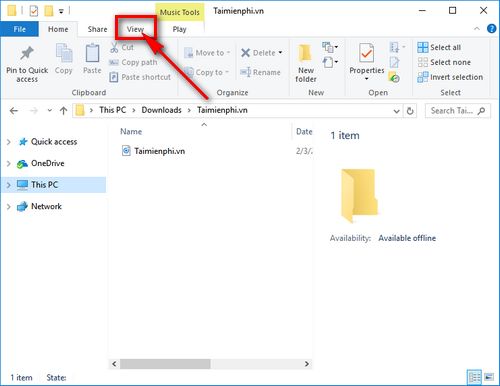Open the Delete dropdown arrow
Image resolution: width=500 pixels, height=386 pixels.
click(x=280, y=53)
